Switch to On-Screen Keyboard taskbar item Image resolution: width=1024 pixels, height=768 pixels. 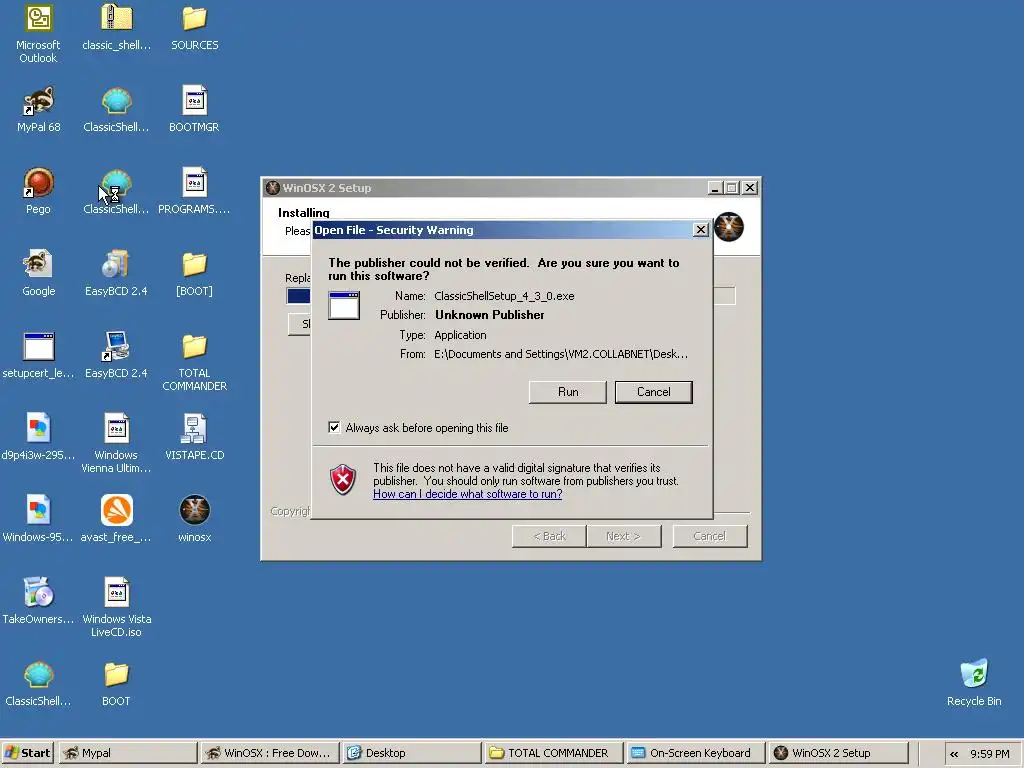(696, 753)
